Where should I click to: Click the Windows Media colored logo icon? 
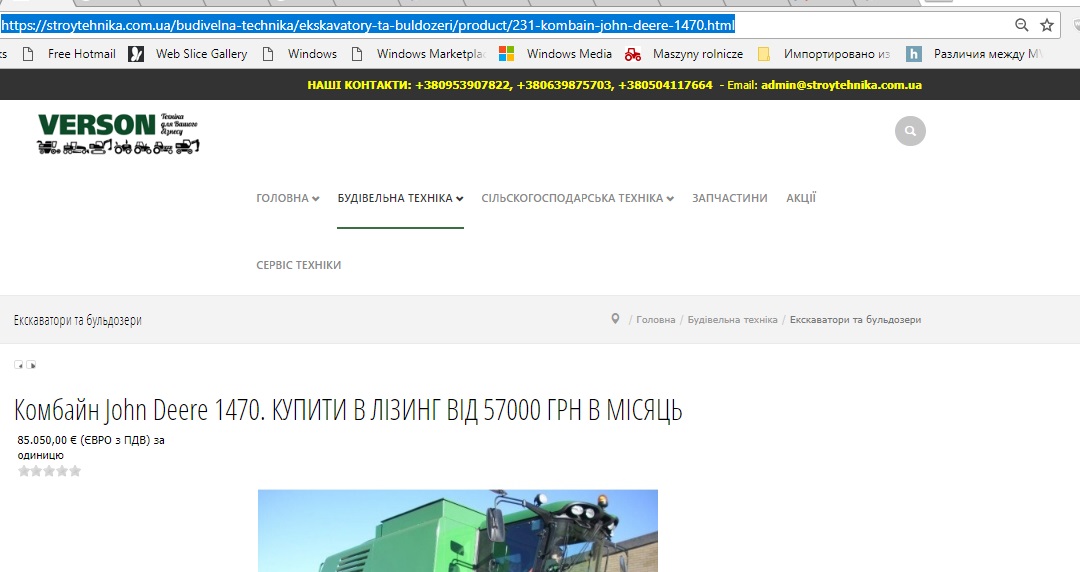point(506,54)
